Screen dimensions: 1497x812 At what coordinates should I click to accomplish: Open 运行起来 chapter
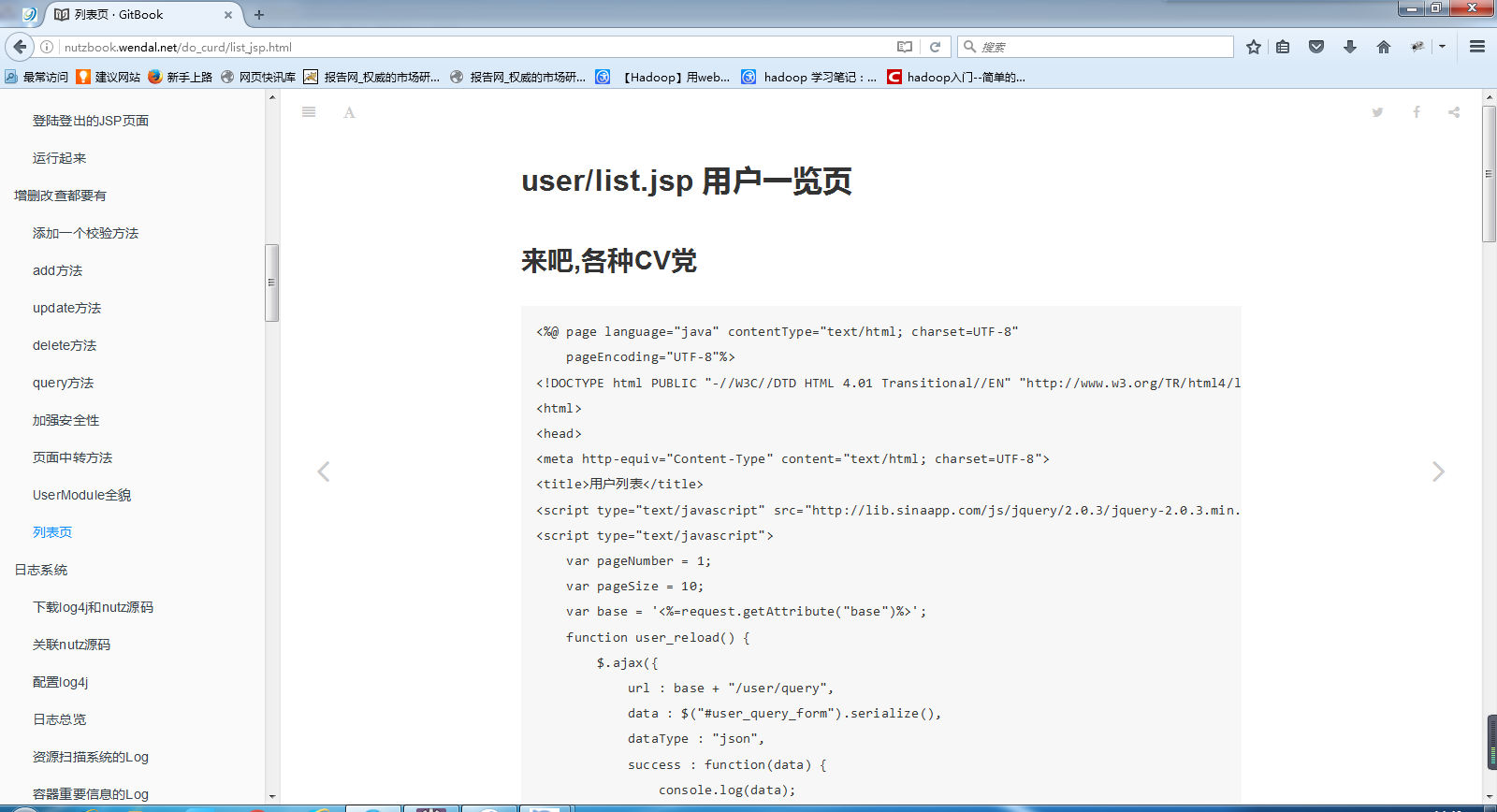click(x=59, y=158)
